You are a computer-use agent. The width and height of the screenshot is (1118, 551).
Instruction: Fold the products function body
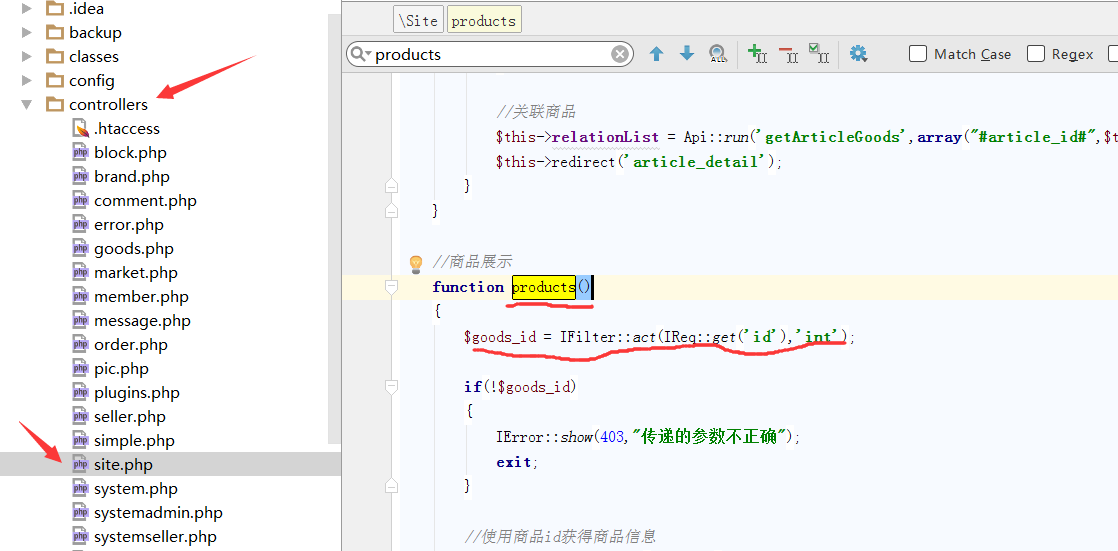tap(391, 287)
